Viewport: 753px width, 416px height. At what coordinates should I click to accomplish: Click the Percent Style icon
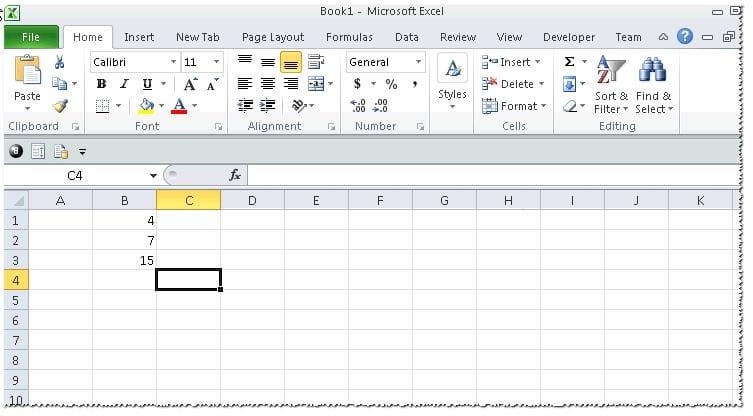click(x=391, y=84)
